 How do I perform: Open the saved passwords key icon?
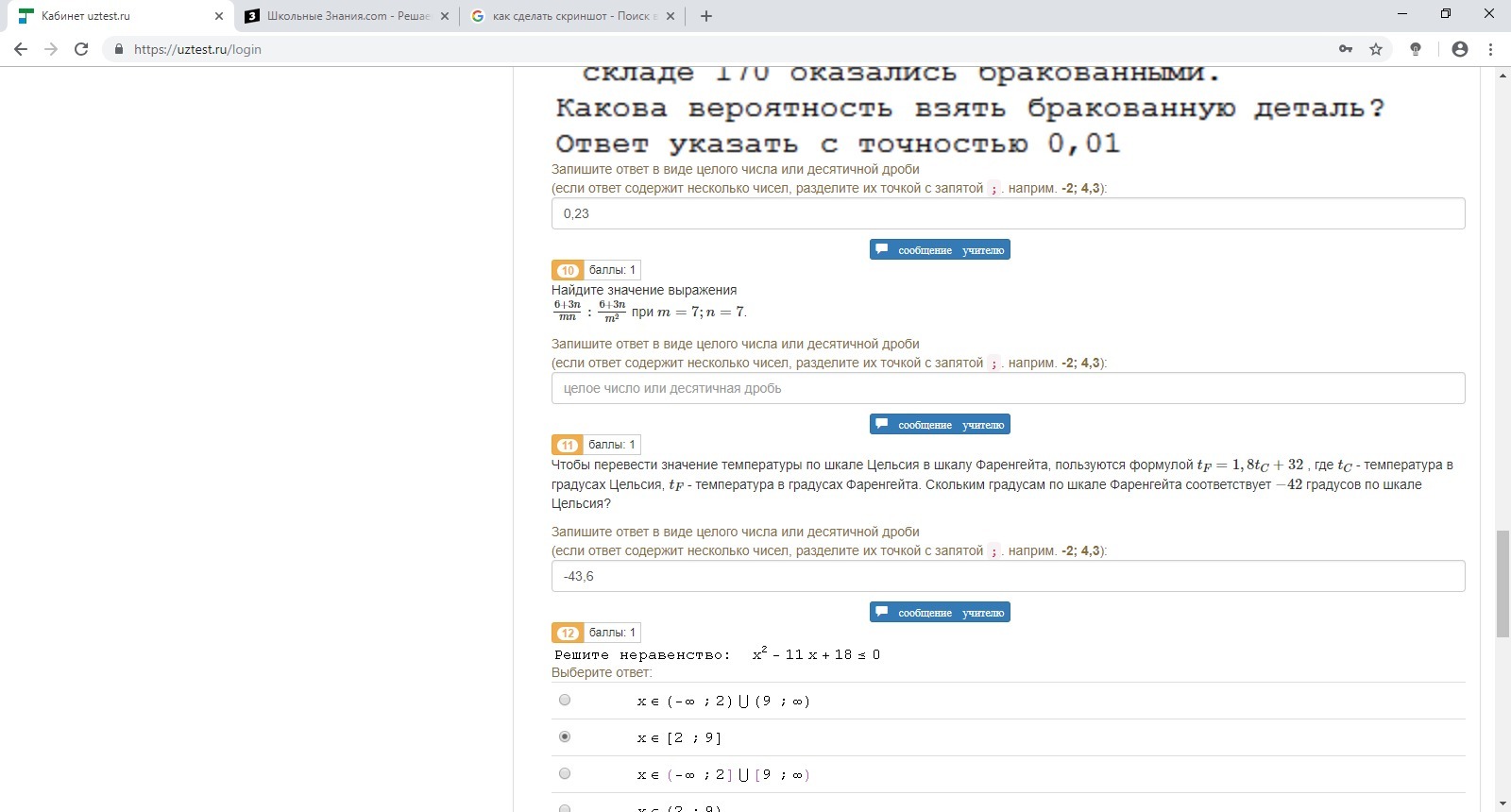point(1346,49)
